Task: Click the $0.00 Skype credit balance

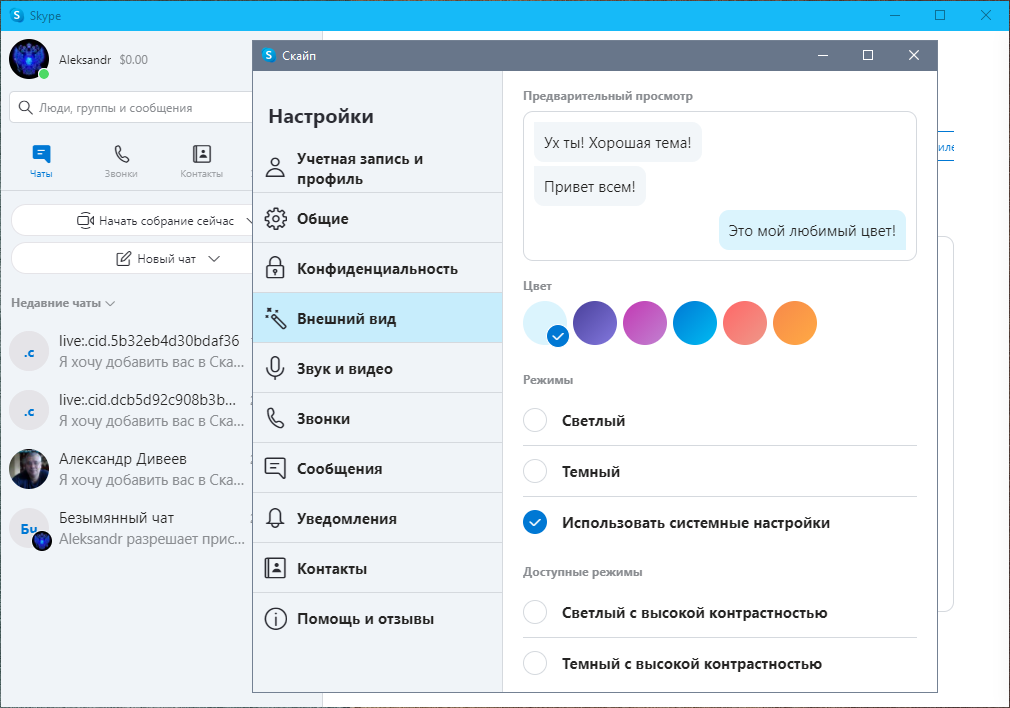Action: 133,60
